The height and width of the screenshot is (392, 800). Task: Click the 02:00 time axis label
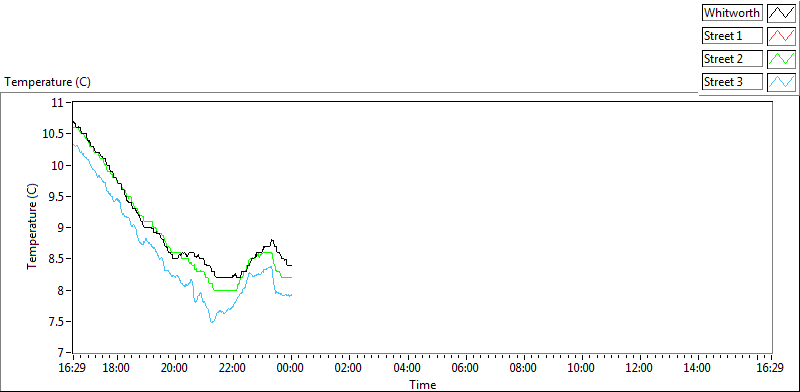tap(349, 368)
